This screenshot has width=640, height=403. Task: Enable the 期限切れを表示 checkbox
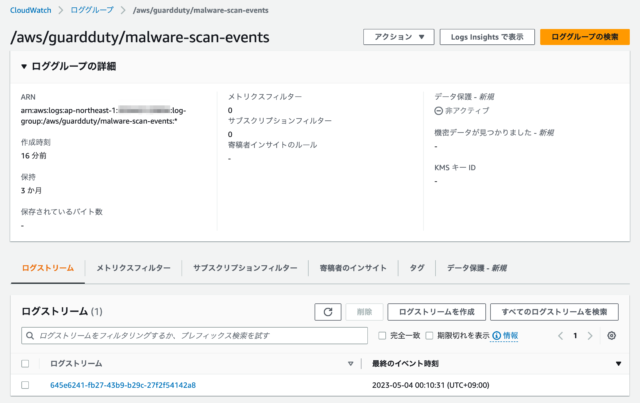(429, 336)
